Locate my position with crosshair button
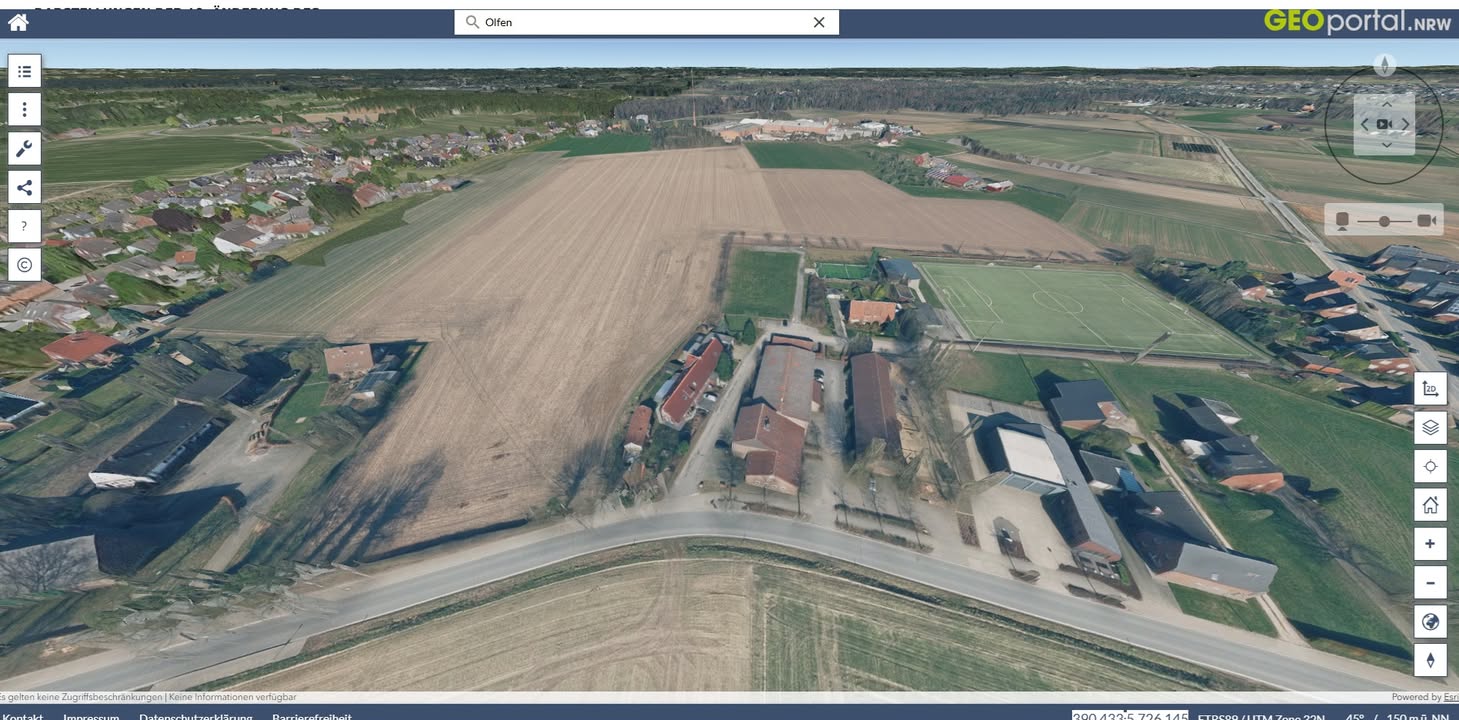The width and height of the screenshot is (1459, 720). pos(1430,467)
